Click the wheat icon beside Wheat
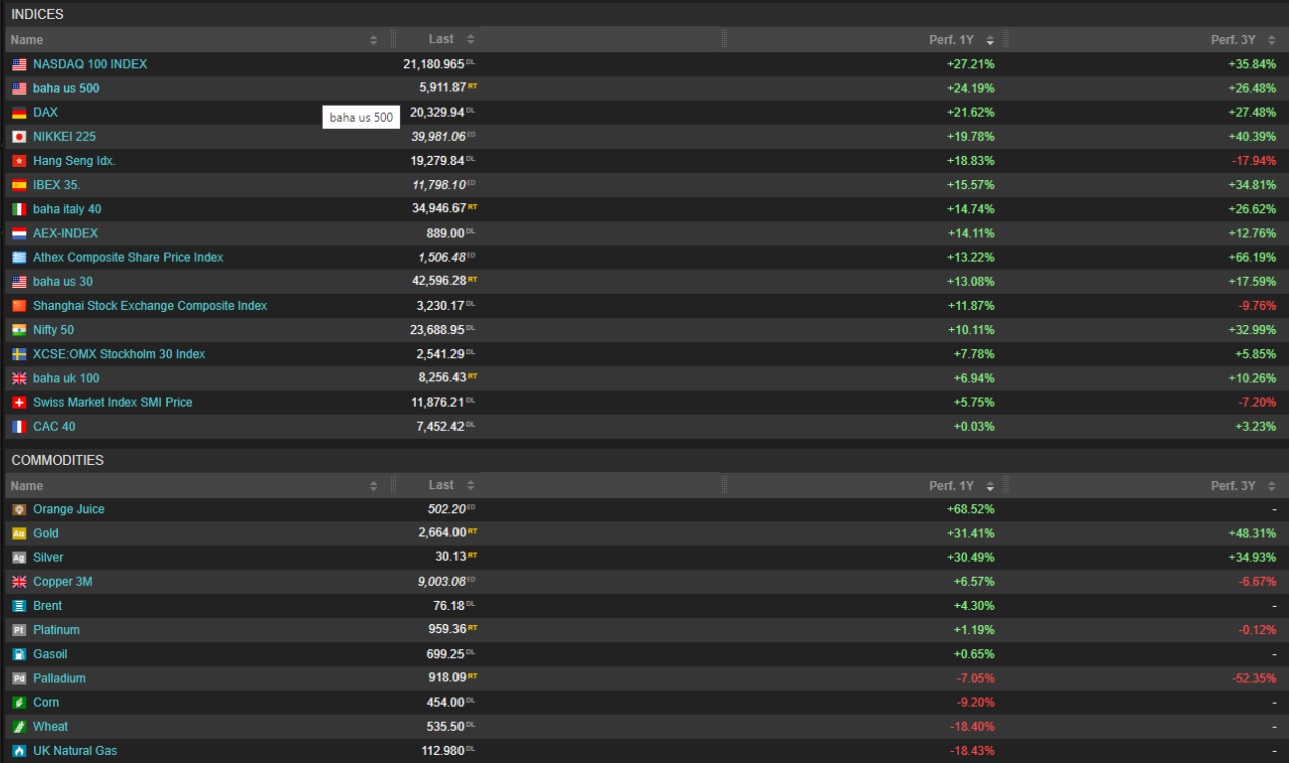The image size is (1289, 763). (19, 727)
